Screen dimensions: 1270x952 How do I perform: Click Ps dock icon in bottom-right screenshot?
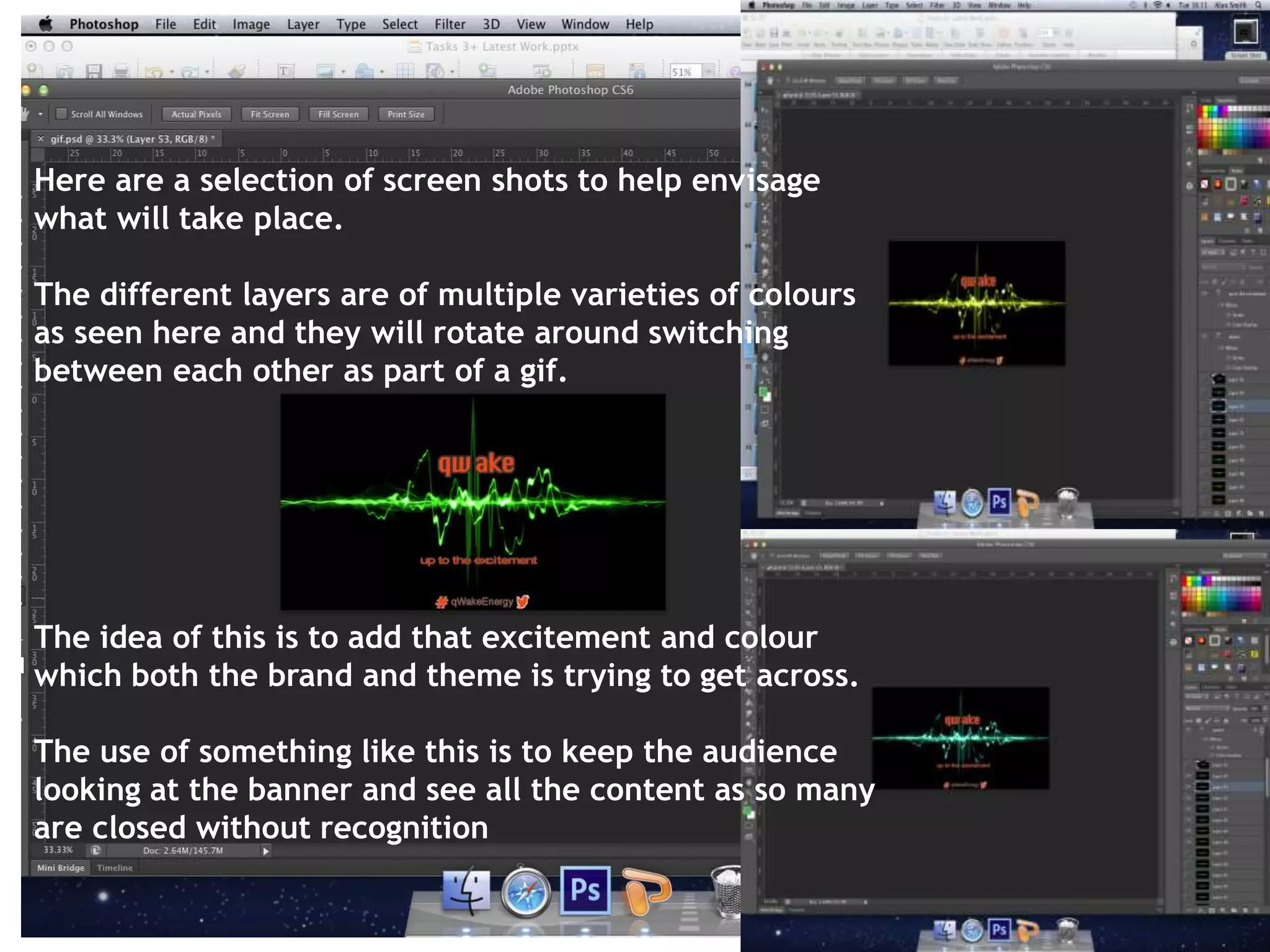click(998, 930)
